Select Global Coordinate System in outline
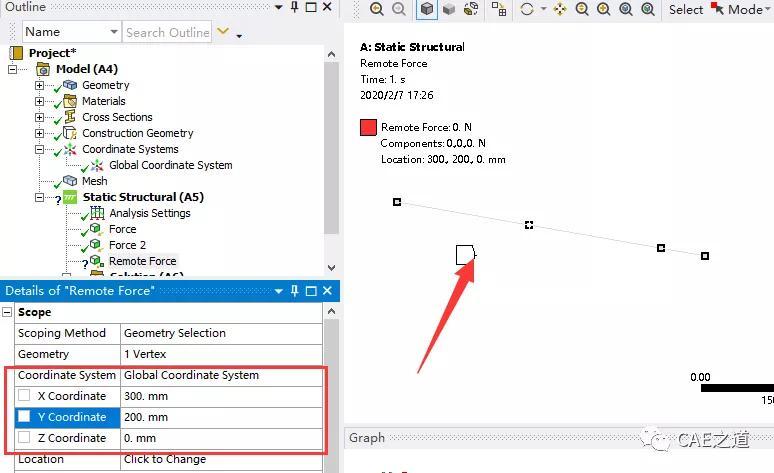 tap(170, 165)
